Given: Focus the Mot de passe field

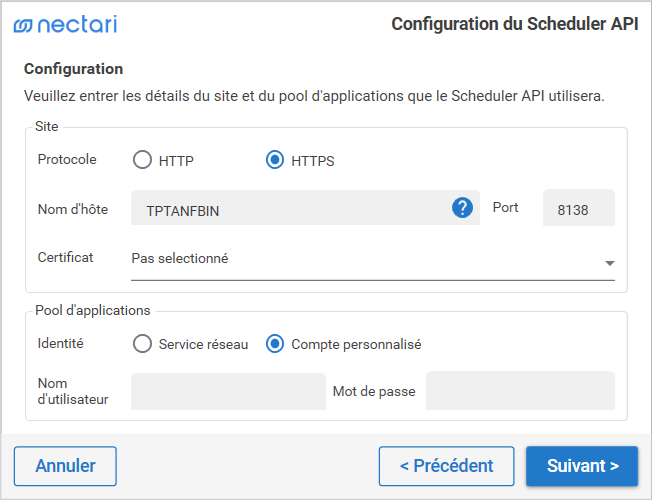Looking at the screenshot, I should coord(520,391).
